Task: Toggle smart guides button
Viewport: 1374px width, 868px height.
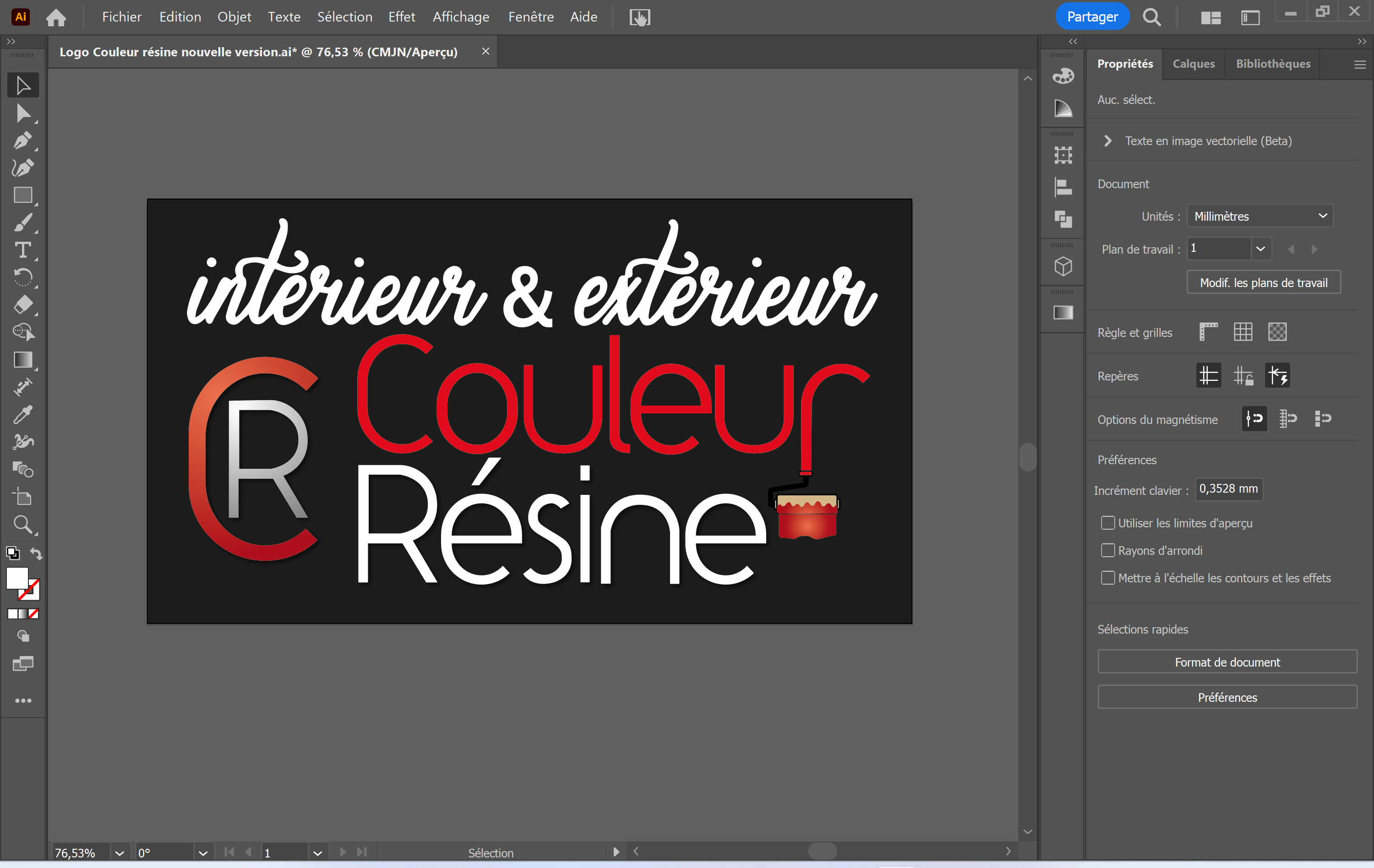Action: [x=1277, y=375]
